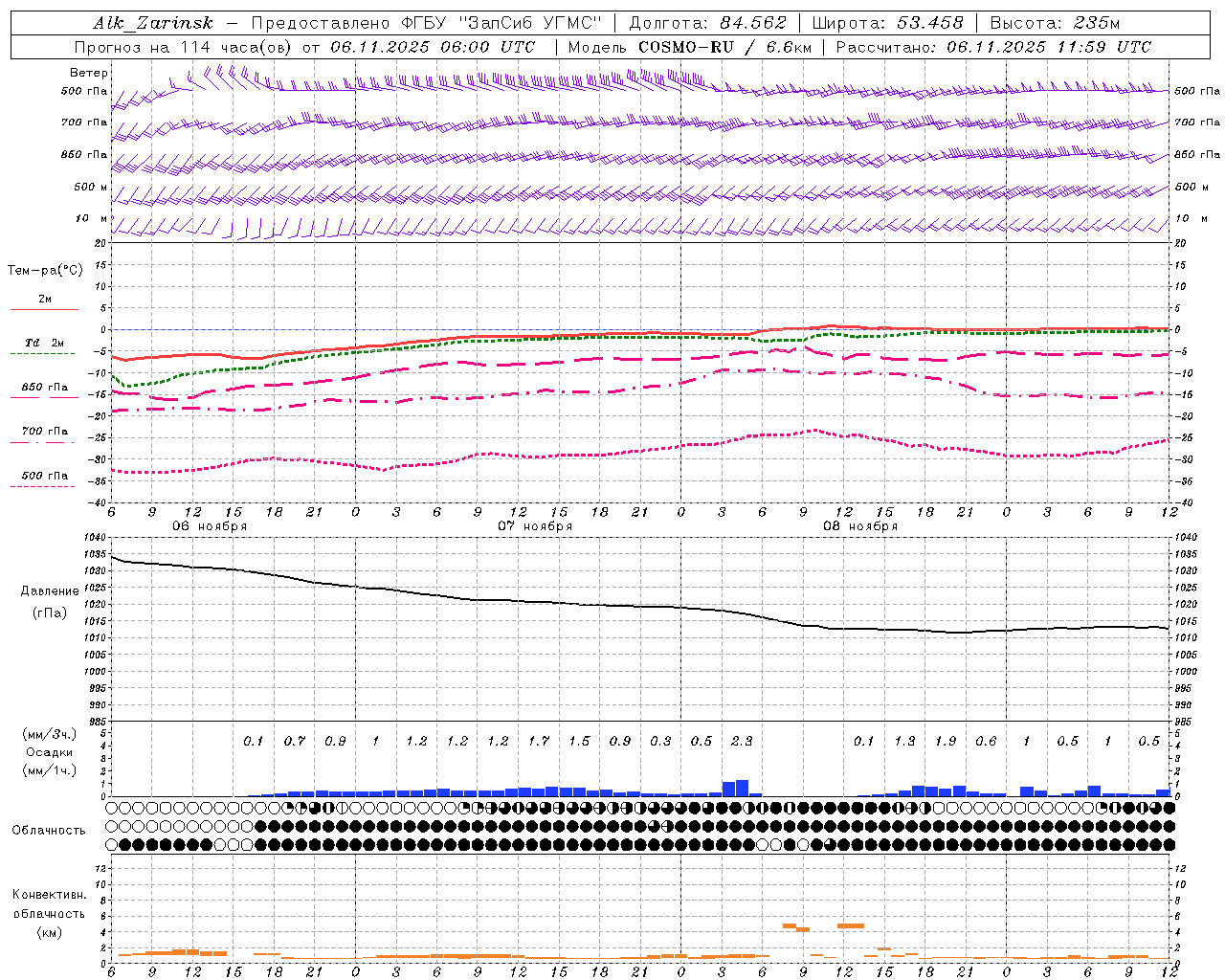
Task: Click the Рассчитано: 06.11.2025 11:59 UTC timestamp
Action: pos(993,47)
